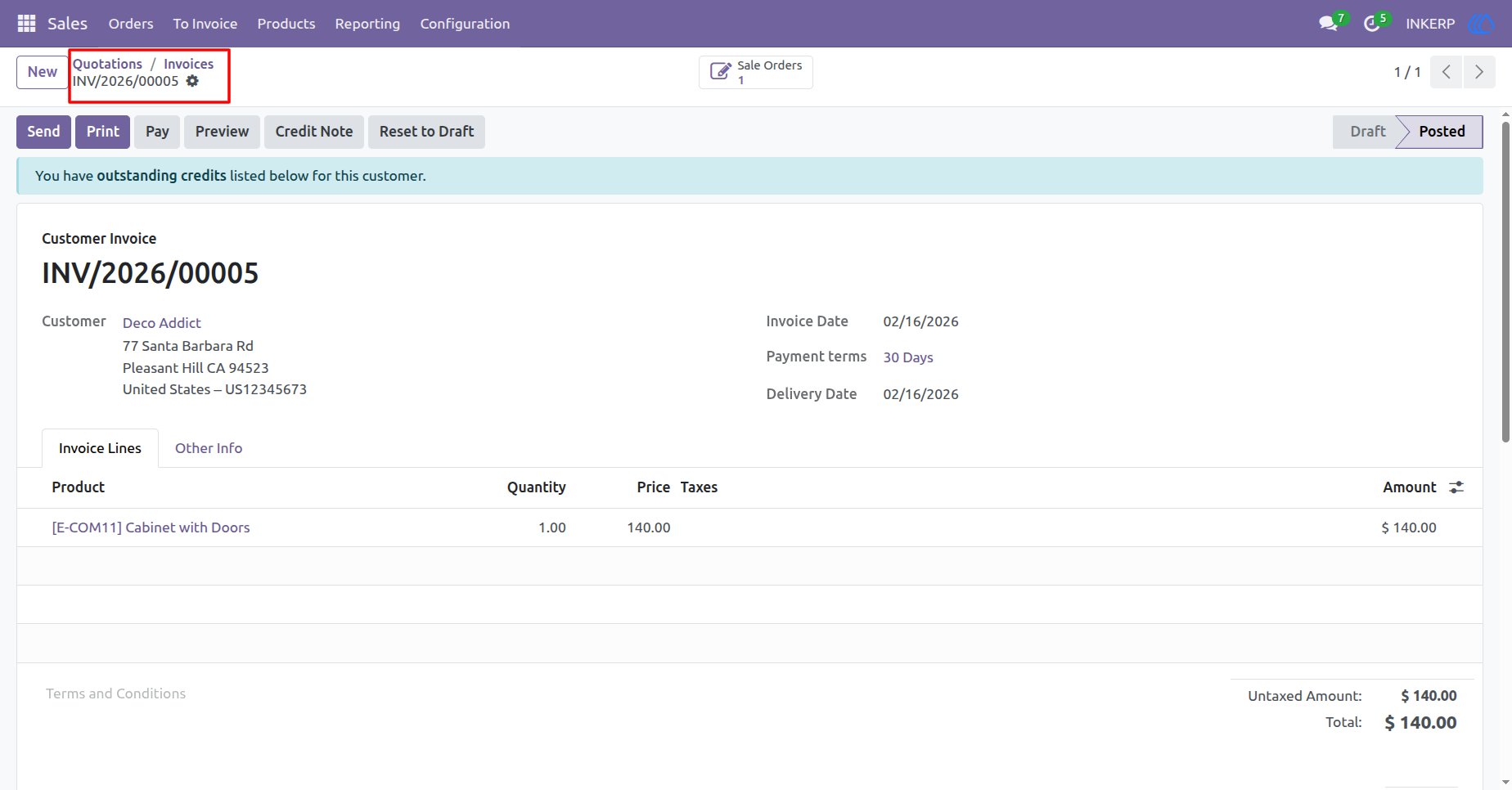Click the Preview button
Viewport: 1512px width, 790px height.
tap(222, 132)
